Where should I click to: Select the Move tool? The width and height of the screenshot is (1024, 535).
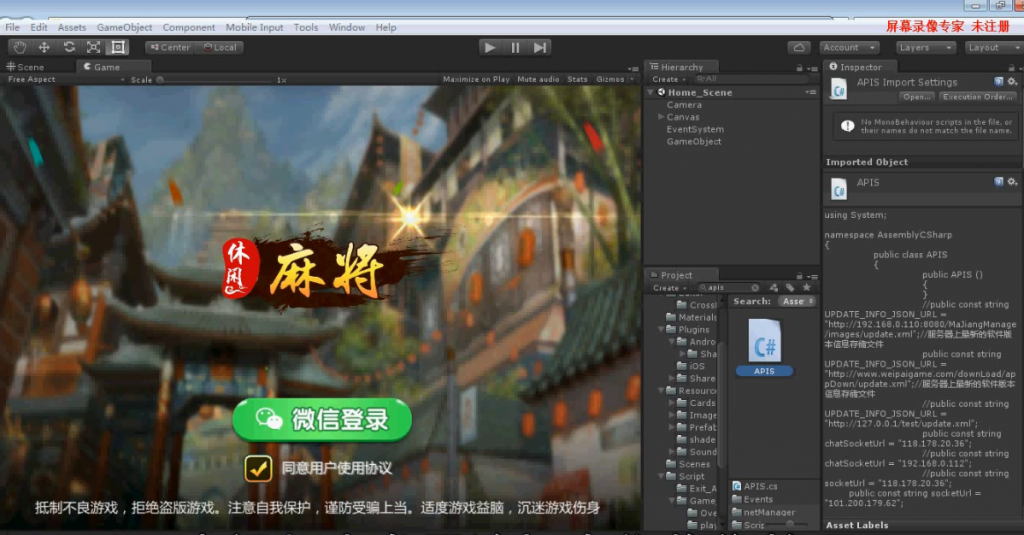44,47
